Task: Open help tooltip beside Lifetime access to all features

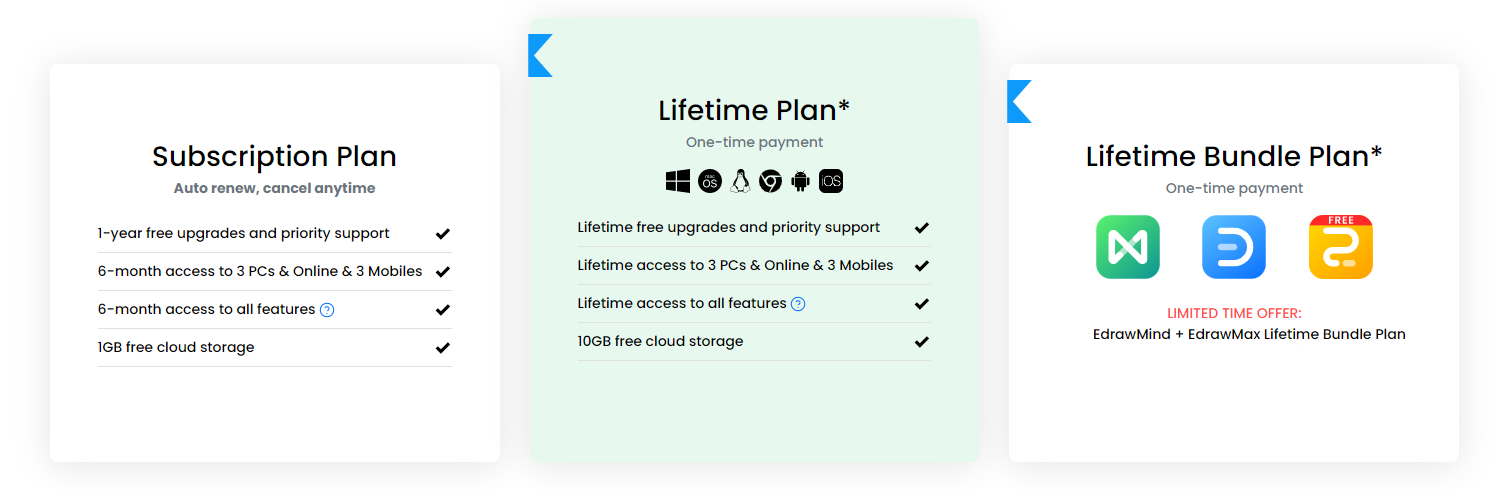Action: 798,304
